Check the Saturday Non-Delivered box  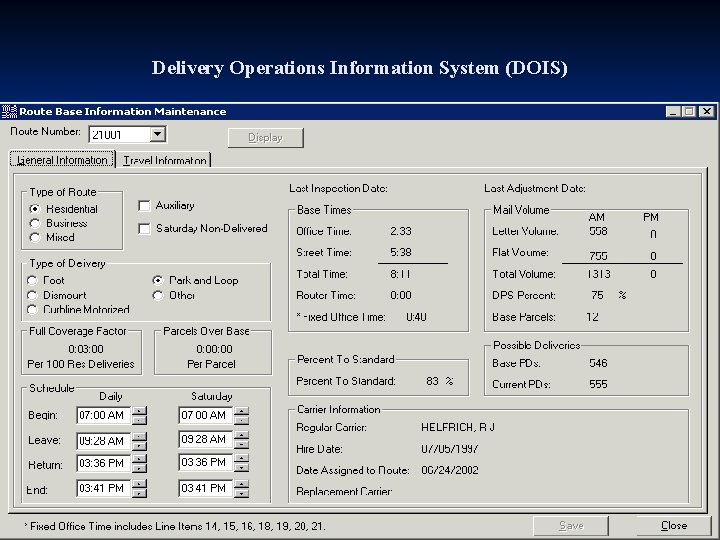click(x=144, y=229)
